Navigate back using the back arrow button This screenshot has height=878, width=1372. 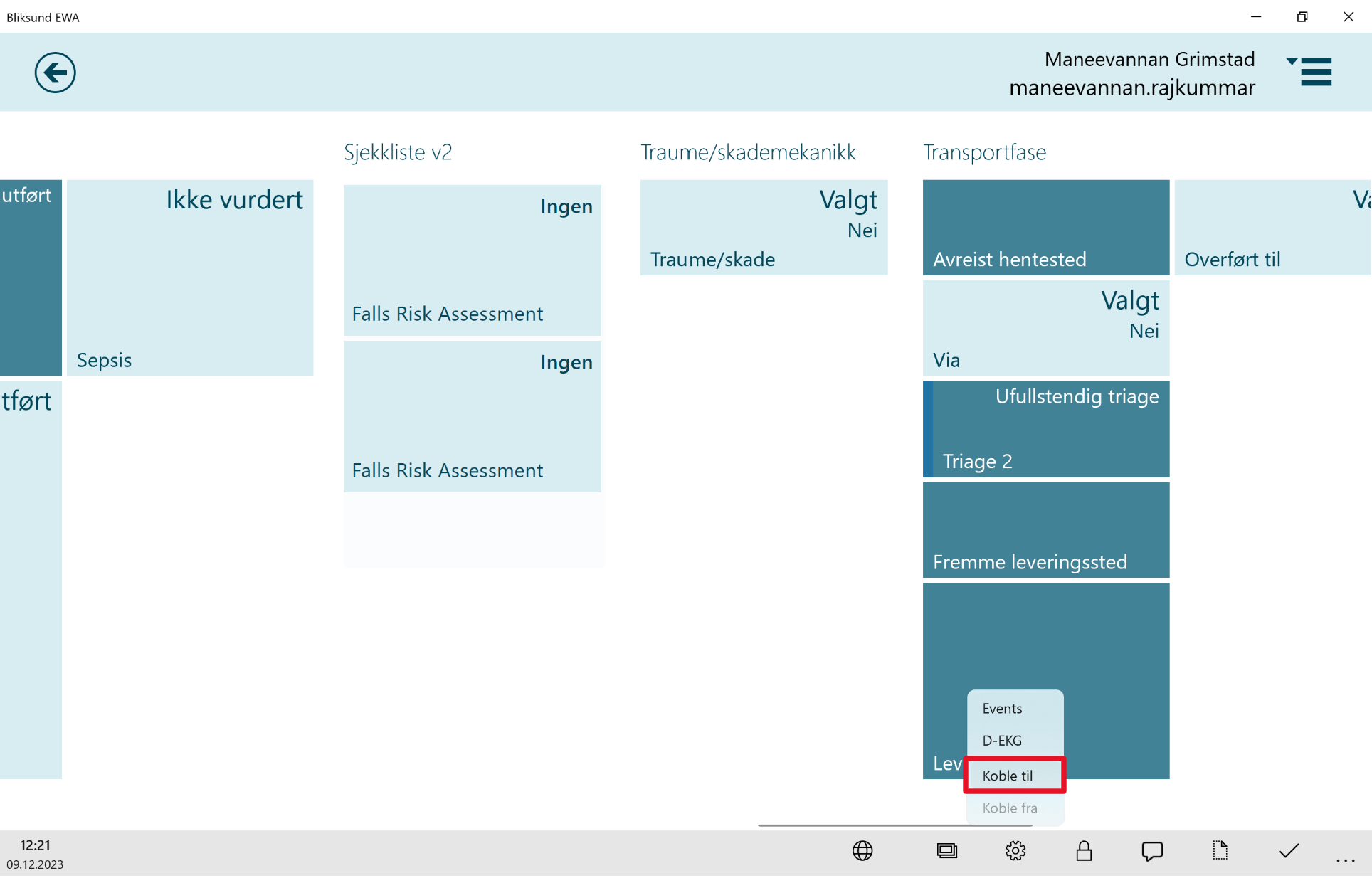click(55, 72)
